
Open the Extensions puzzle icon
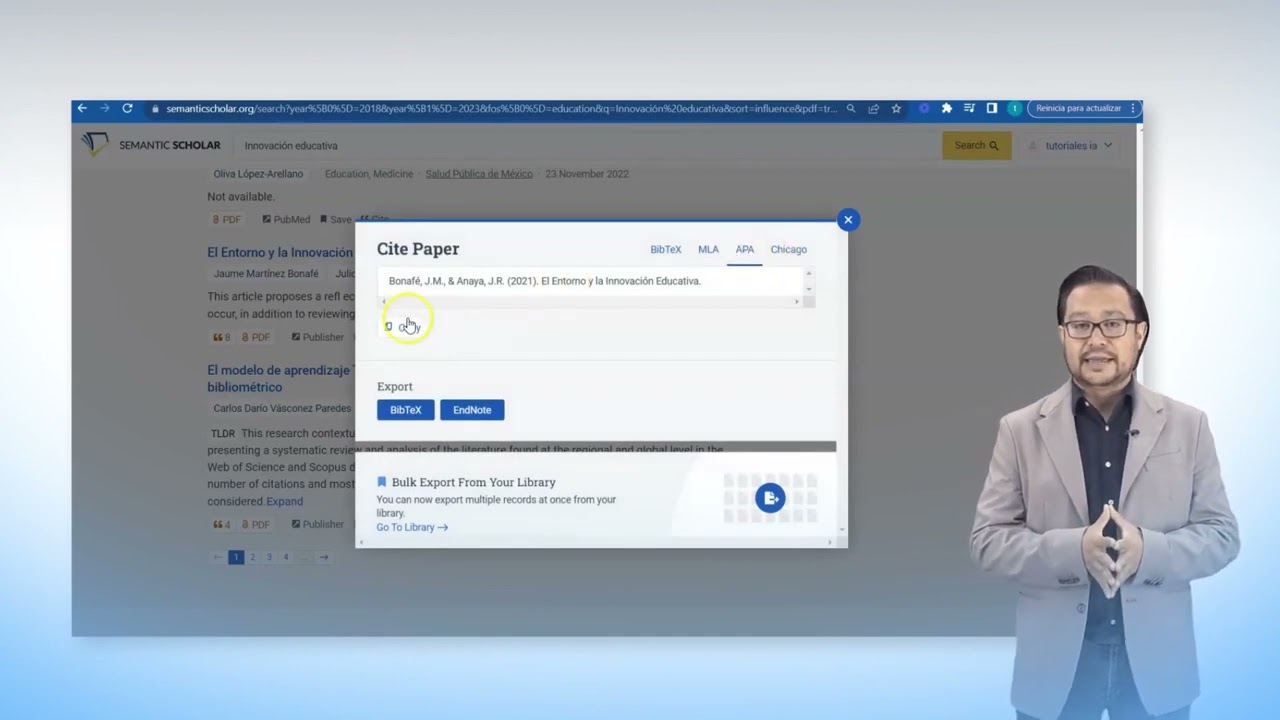click(x=946, y=108)
